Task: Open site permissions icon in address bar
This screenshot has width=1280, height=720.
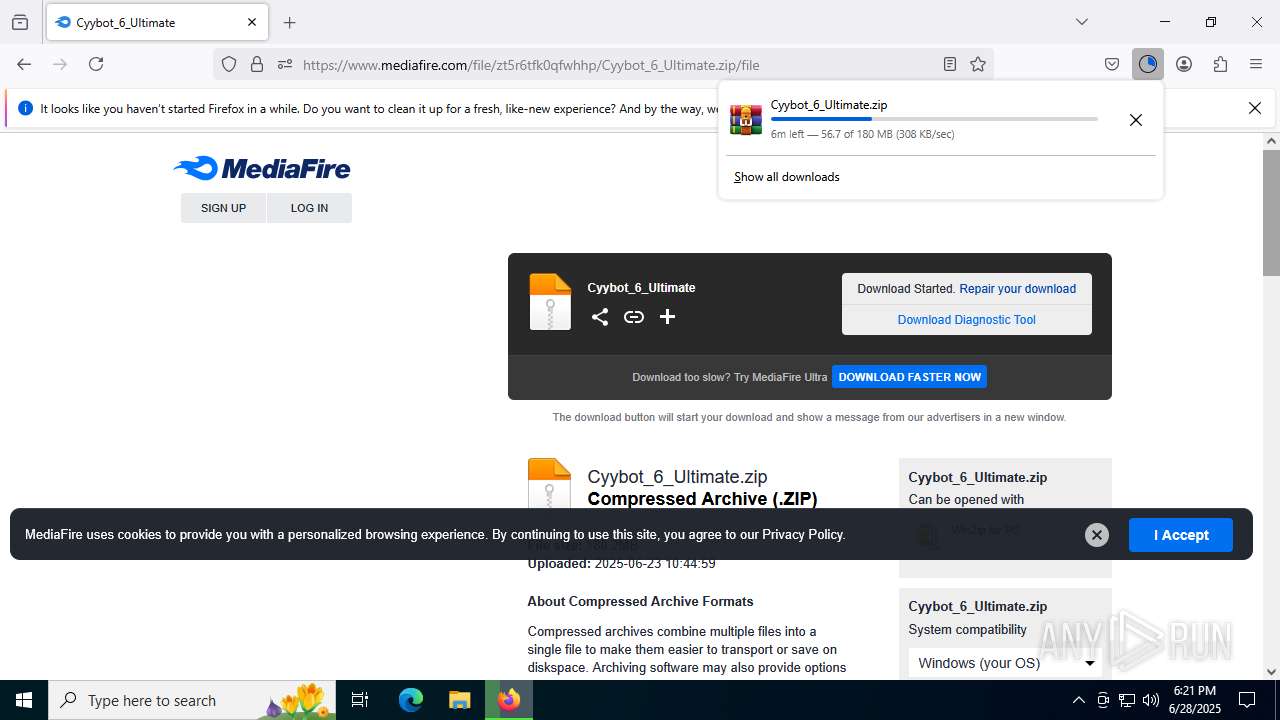Action: 285,64
